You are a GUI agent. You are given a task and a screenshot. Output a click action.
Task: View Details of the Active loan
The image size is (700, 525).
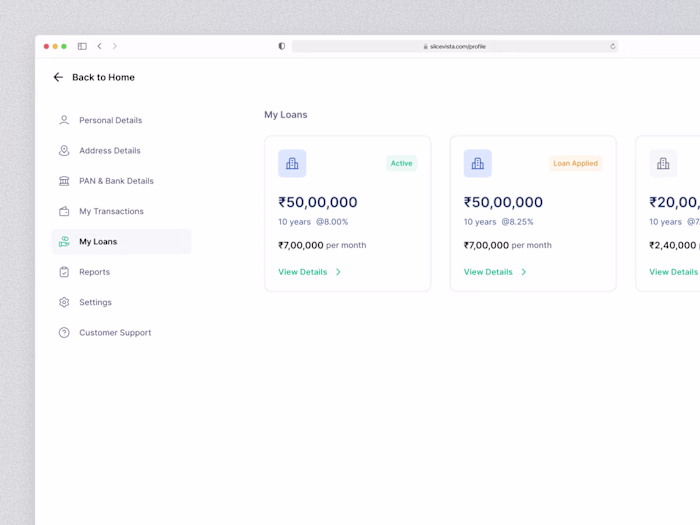[x=303, y=272]
